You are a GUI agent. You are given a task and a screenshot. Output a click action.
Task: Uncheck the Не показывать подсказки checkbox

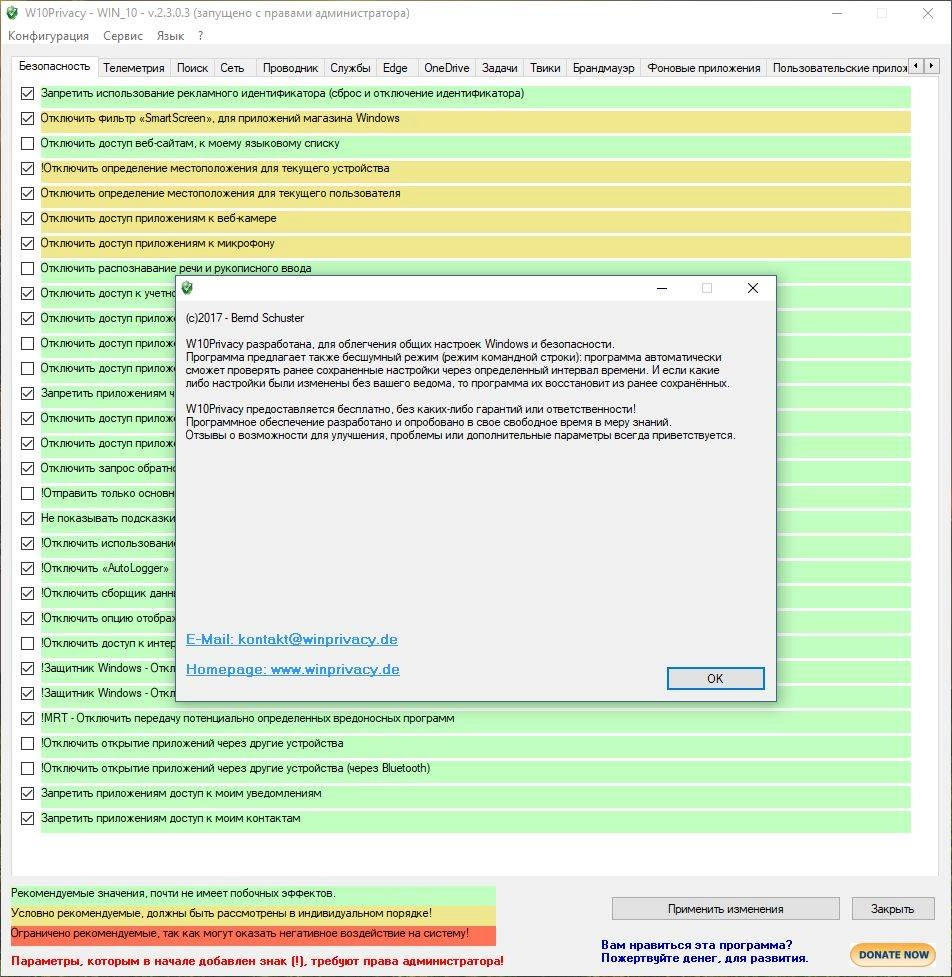click(27, 518)
